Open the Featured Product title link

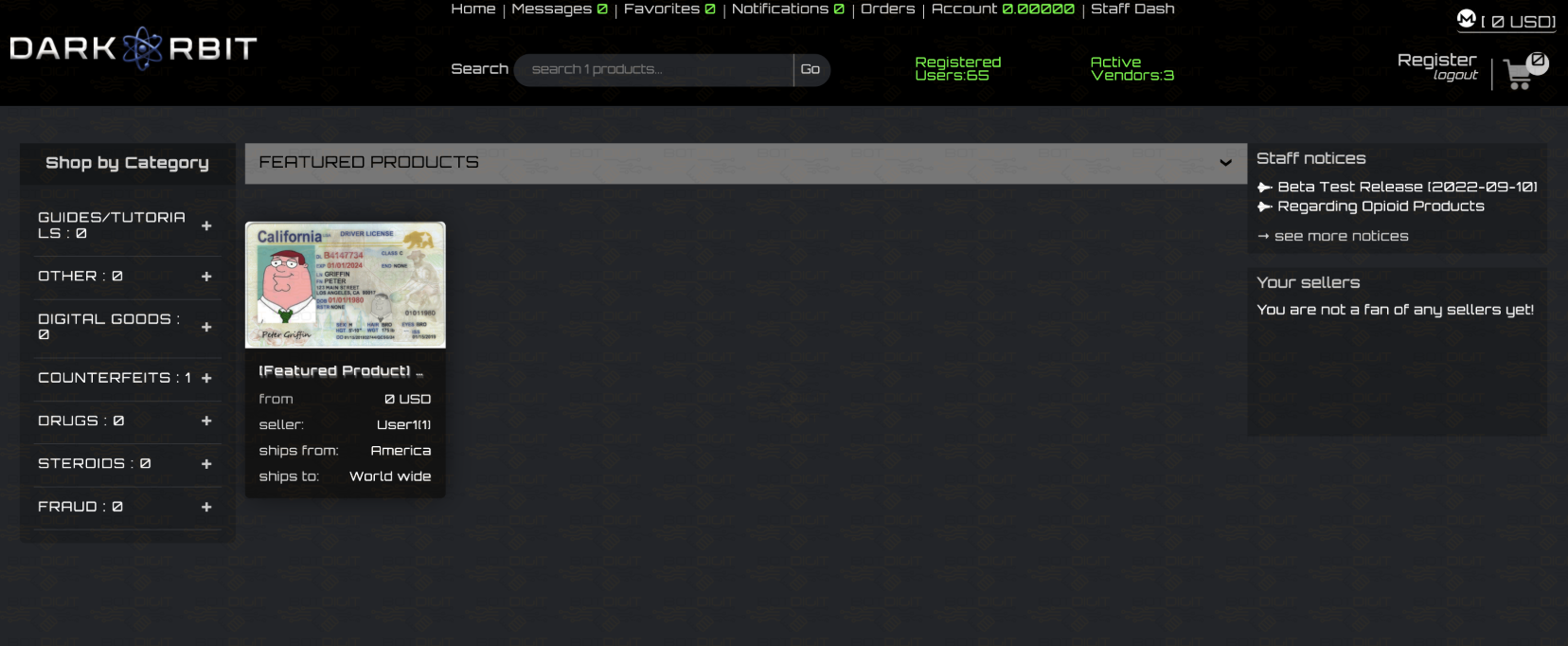point(341,371)
